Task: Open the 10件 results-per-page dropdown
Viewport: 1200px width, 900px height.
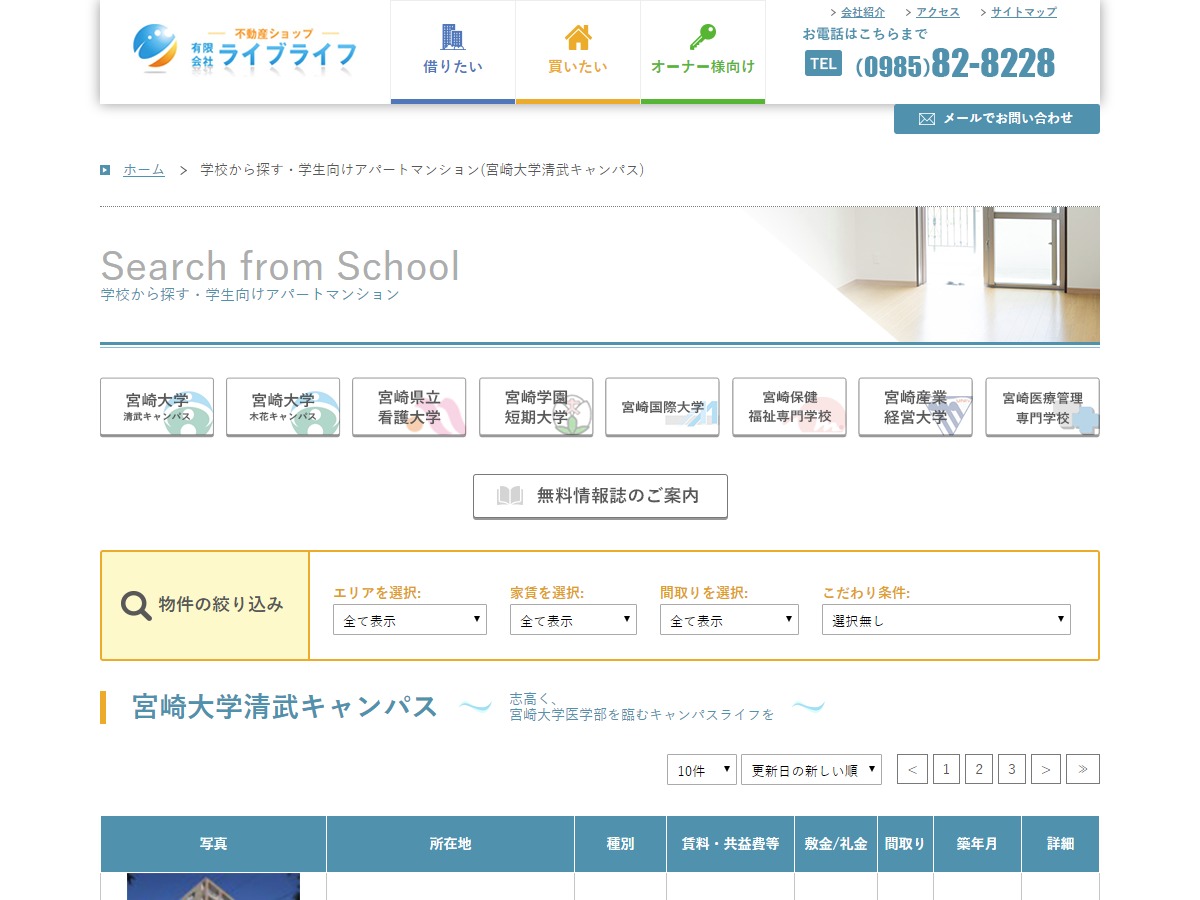Action: coord(702,769)
